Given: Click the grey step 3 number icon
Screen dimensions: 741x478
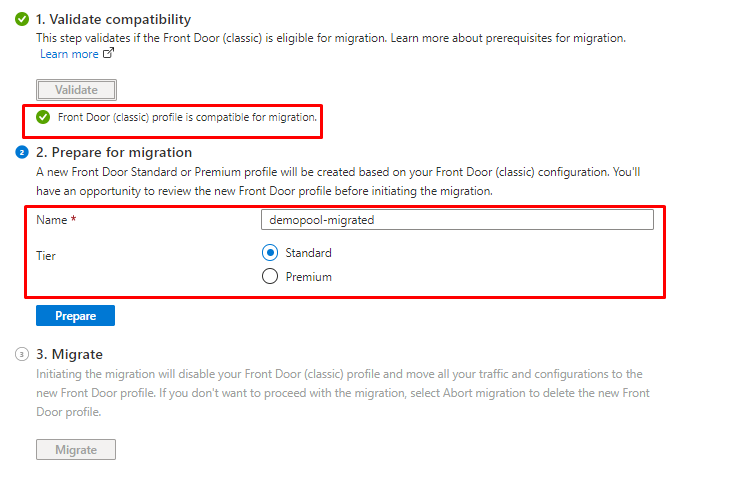Looking at the screenshot, I should [x=21, y=354].
